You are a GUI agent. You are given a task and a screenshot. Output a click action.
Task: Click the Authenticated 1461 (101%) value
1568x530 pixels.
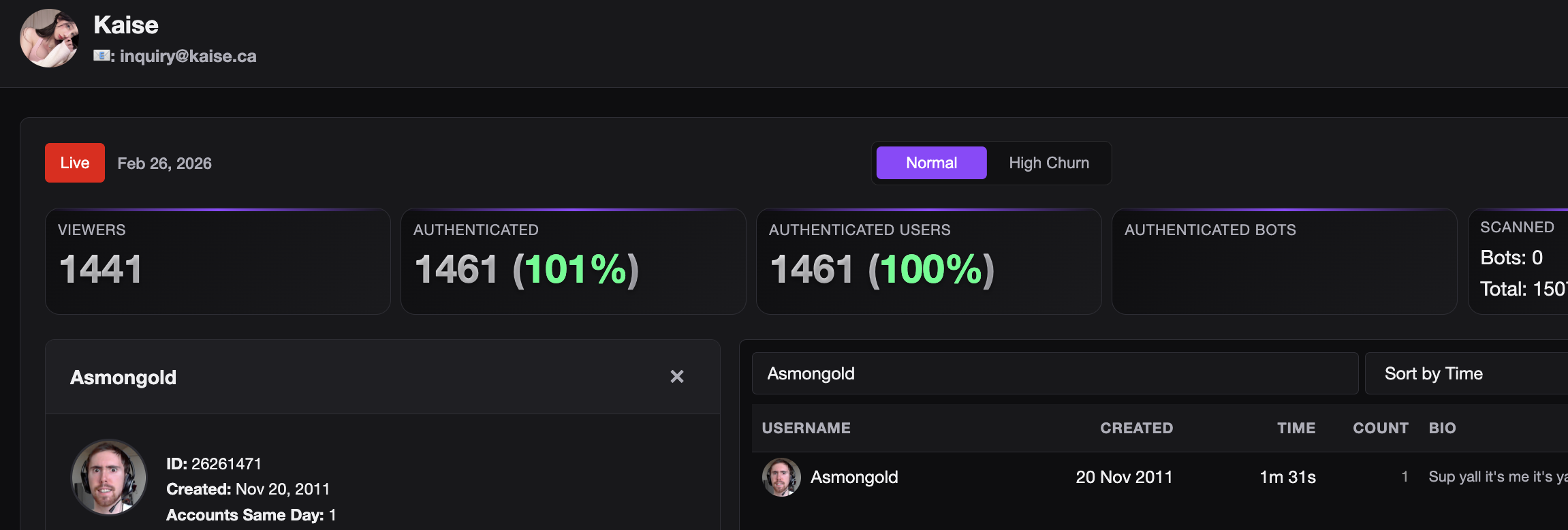coord(527,269)
